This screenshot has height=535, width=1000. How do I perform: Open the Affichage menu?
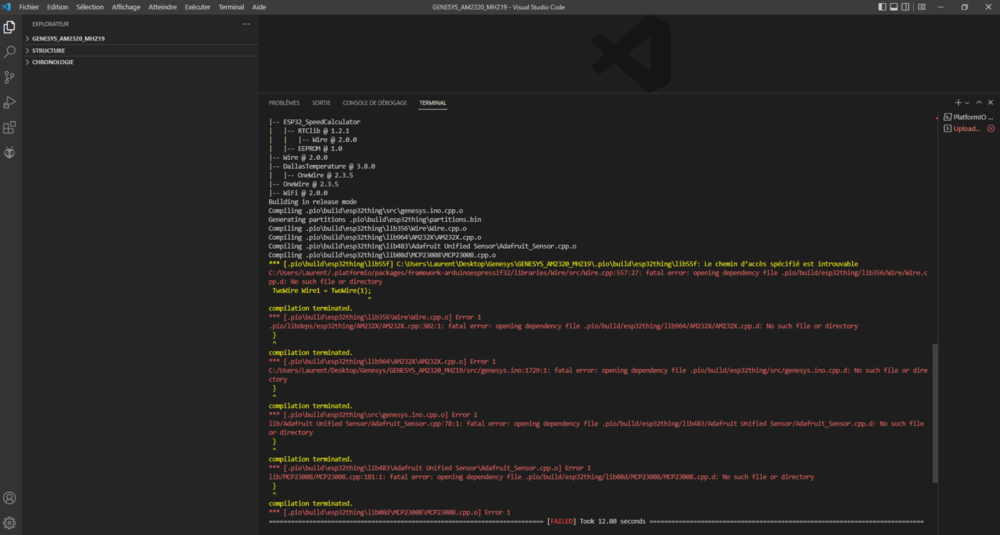pos(126,7)
